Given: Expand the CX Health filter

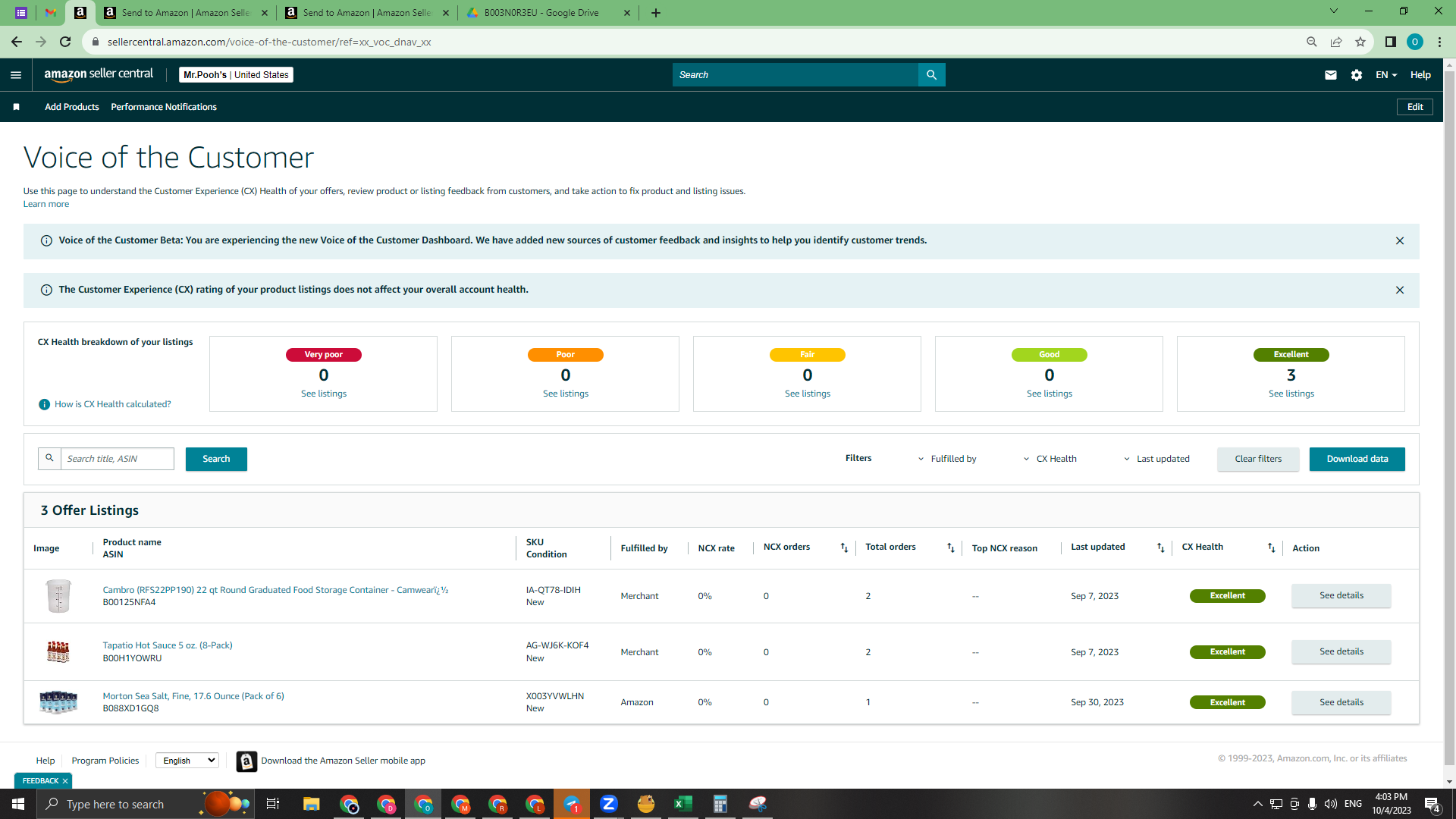Looking at the screenshot, I should point(1050,459).
